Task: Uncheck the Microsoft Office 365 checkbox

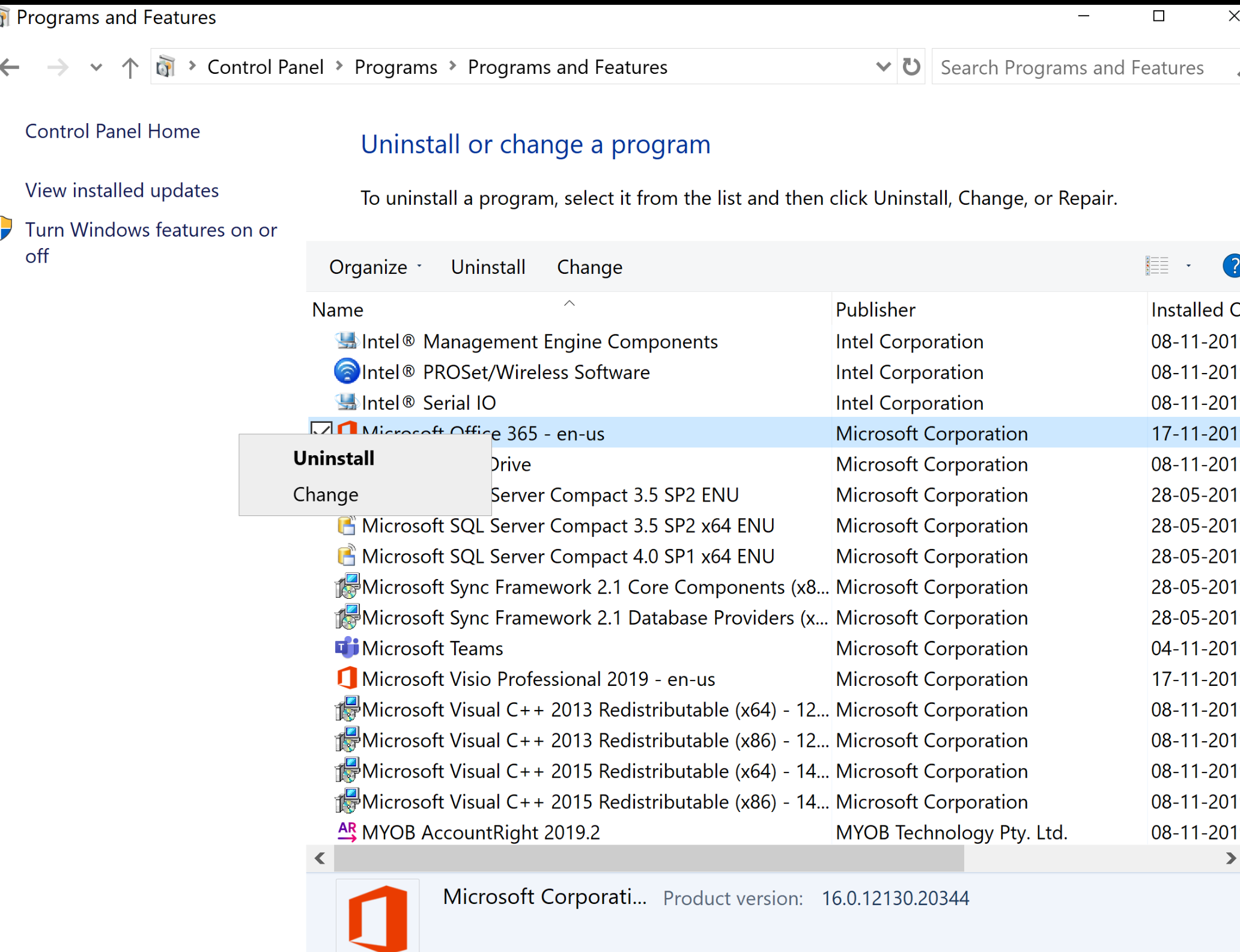Action: [321, 428]
